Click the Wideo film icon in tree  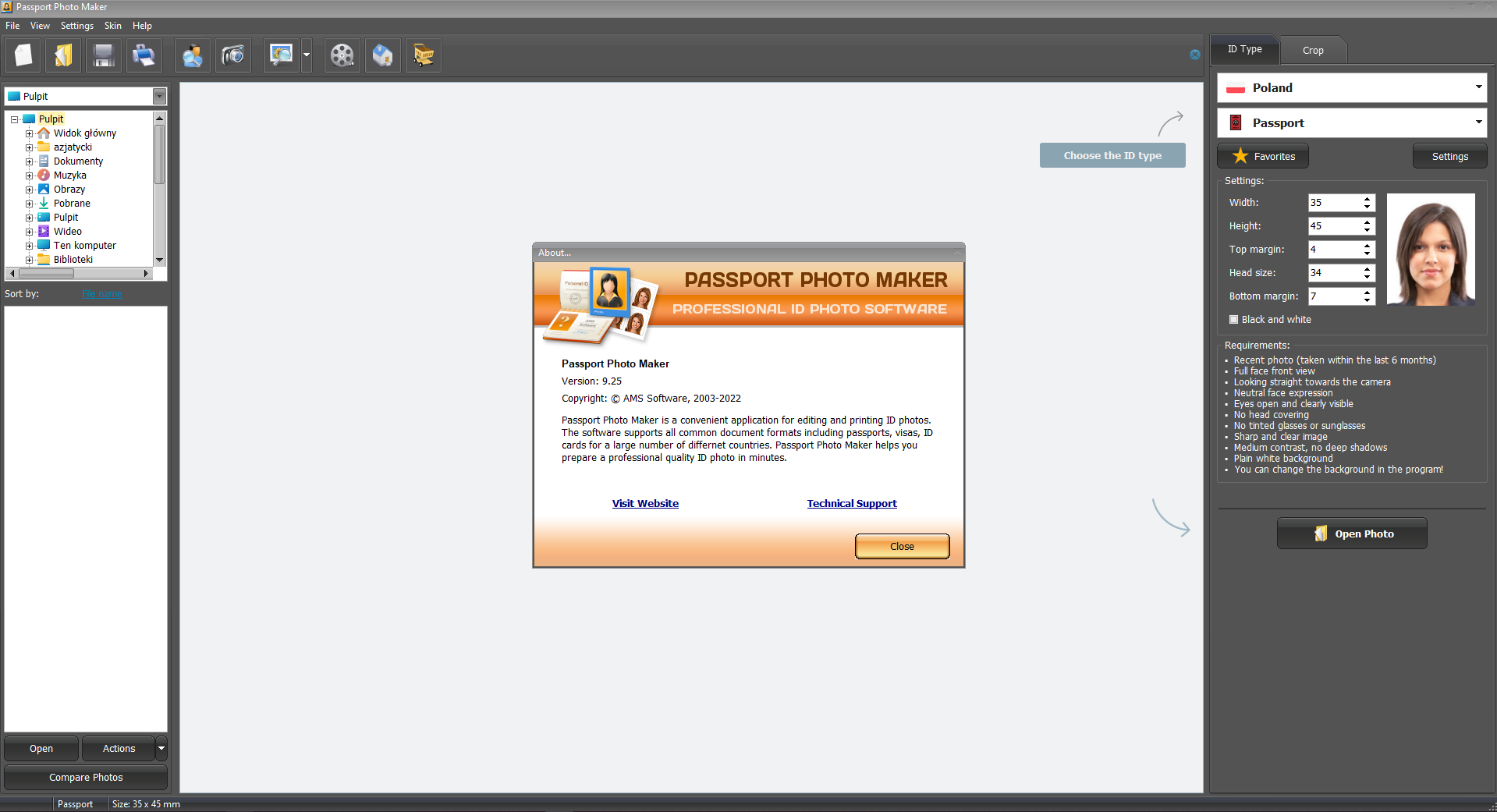point(44,231)
